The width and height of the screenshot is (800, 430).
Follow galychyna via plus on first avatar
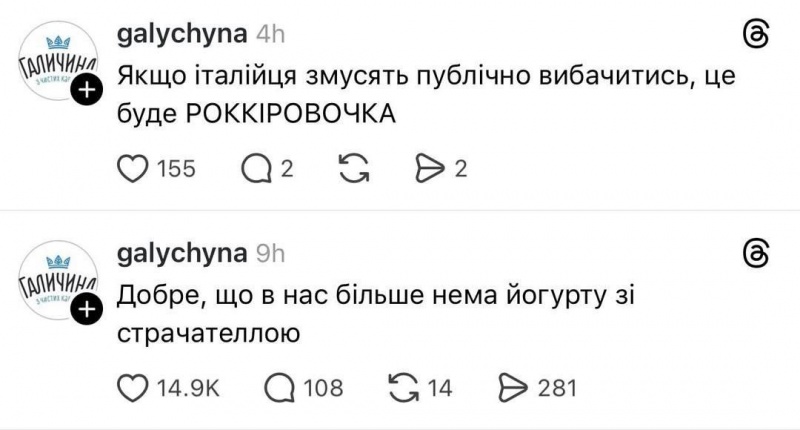(88, 90)
